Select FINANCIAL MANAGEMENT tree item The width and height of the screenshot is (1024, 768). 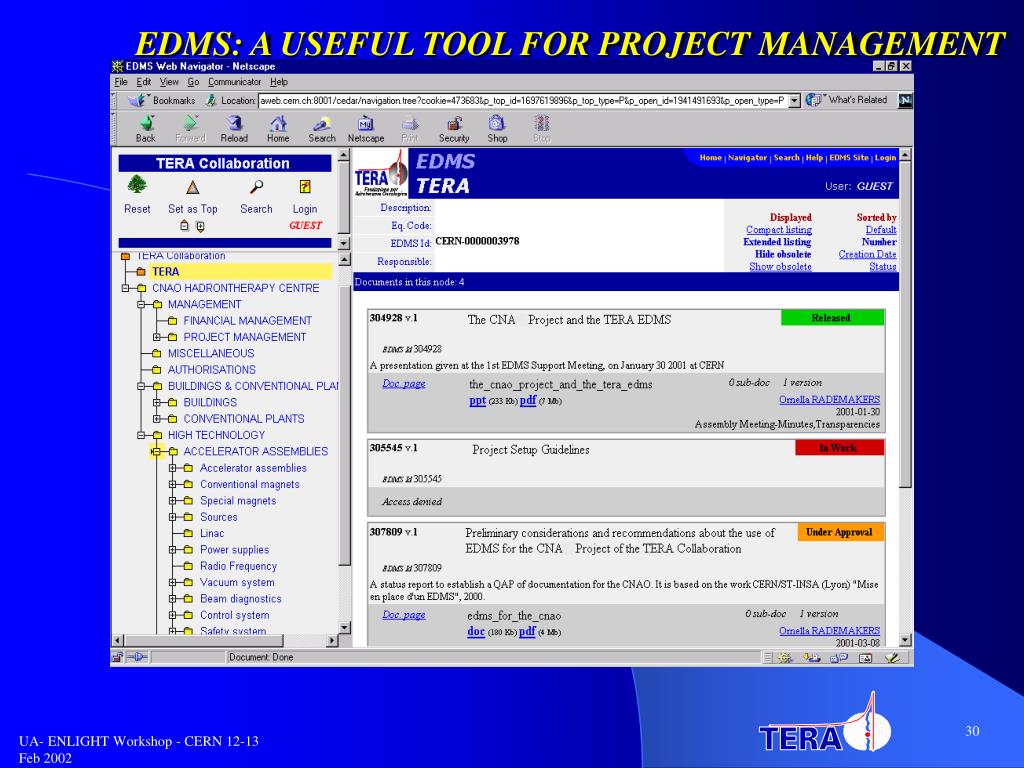(248, 321)
